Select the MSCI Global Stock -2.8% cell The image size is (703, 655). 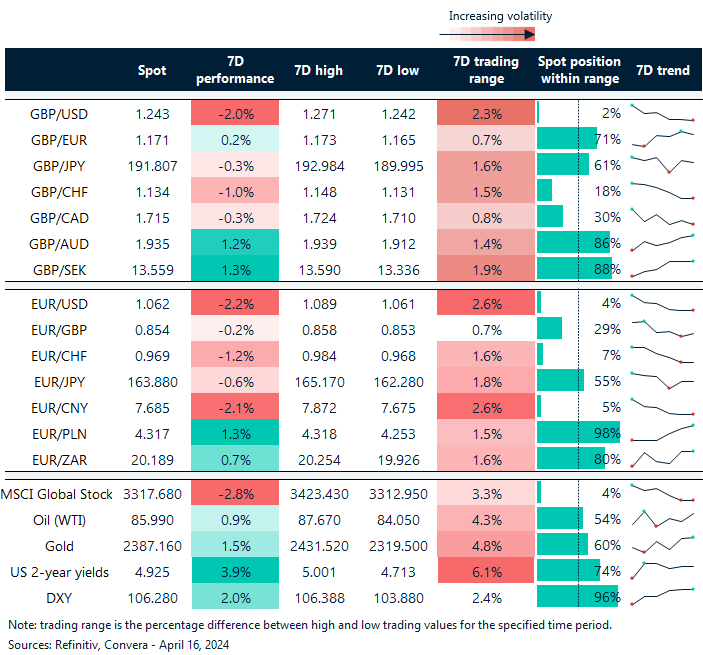[234, 493]
